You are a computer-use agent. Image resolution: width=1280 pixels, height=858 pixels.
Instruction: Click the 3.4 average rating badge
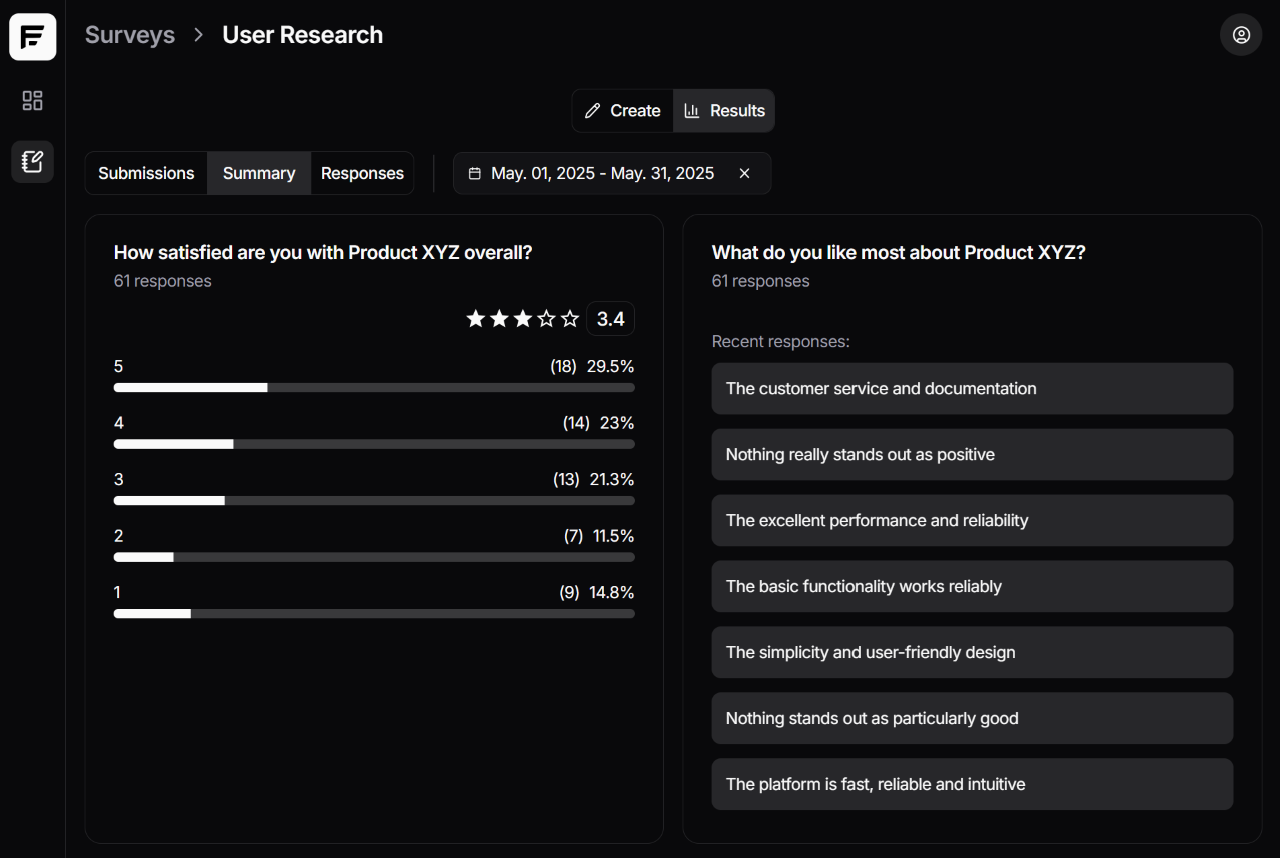click(610, 319)
